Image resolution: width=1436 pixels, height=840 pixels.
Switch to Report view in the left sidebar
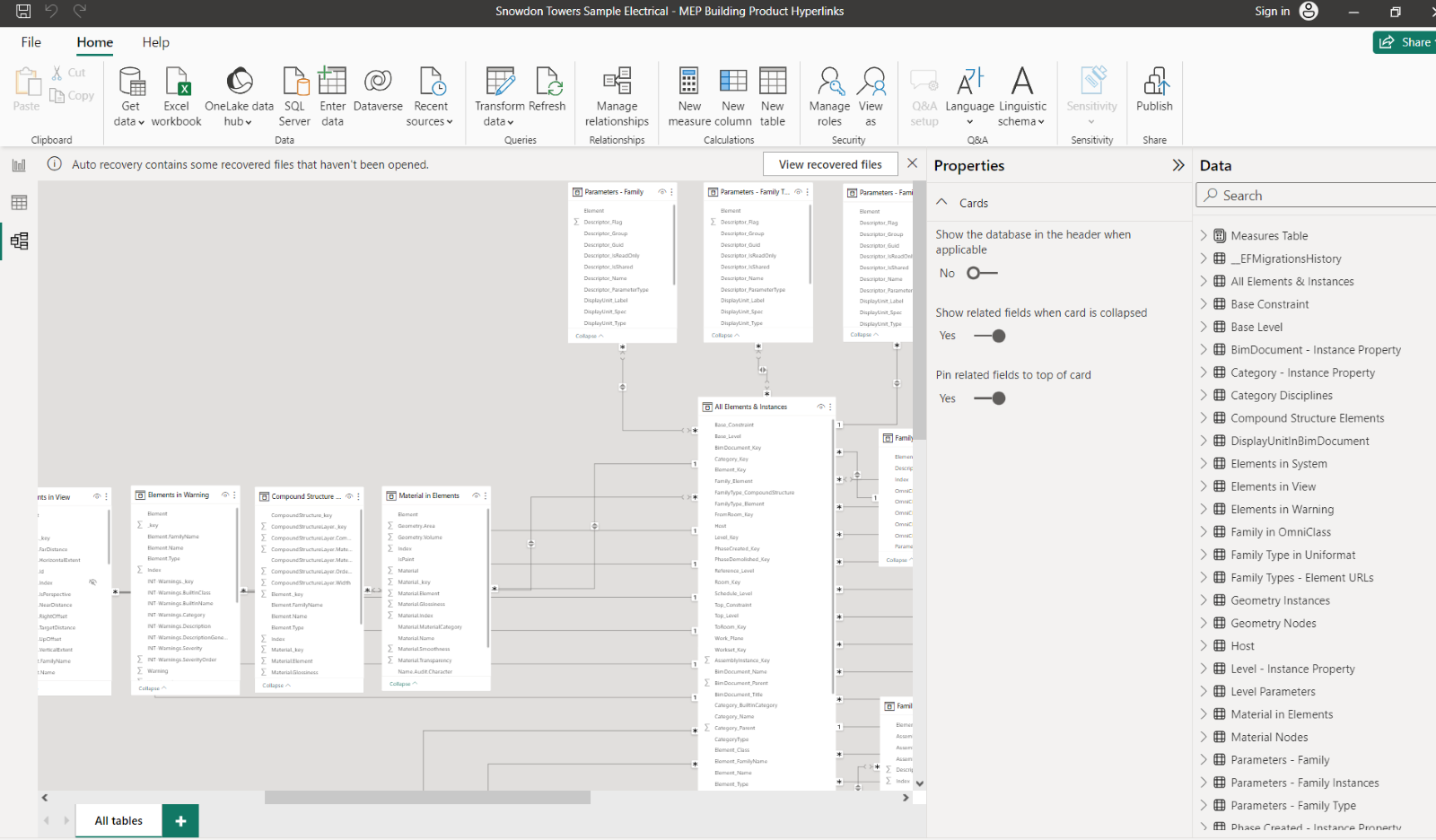point(19,165)
